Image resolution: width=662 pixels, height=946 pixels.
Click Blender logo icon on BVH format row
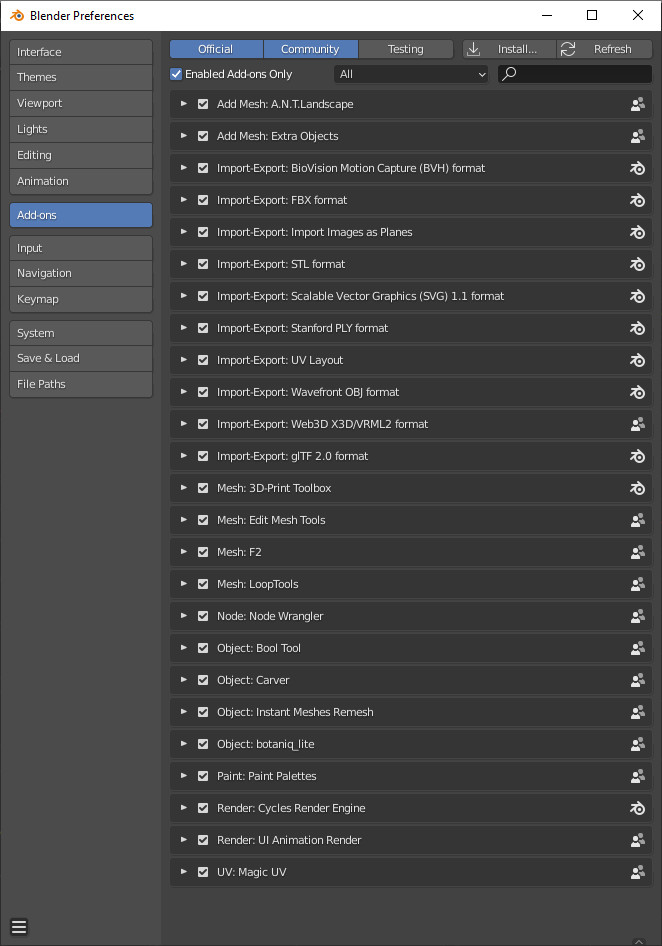click(x=637, y=168)
